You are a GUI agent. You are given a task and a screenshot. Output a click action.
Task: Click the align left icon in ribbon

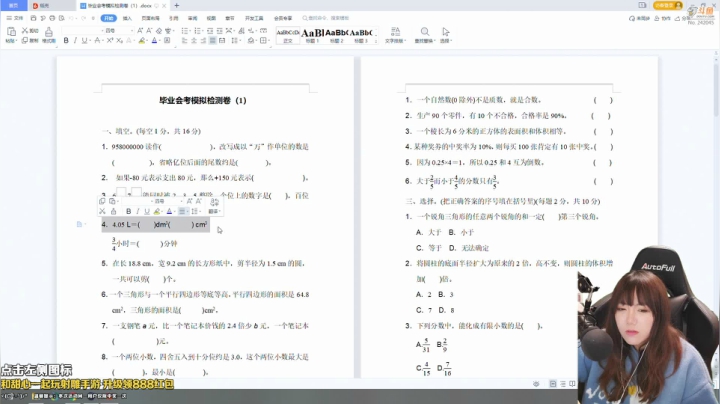click(185, 40)
